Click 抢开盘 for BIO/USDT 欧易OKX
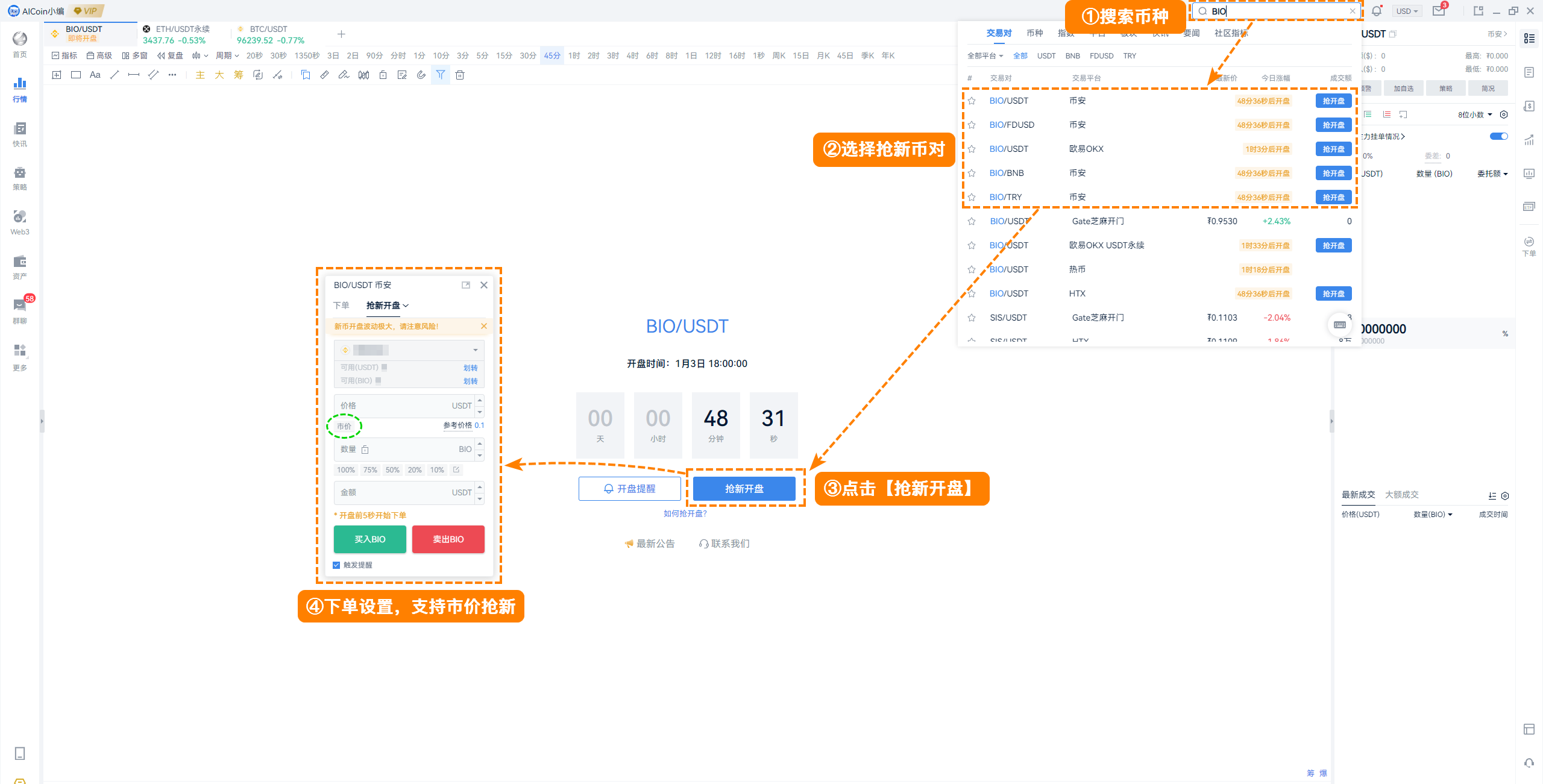This screenshot has height=784, width=1543. pyautogui.click(x=1333, y=149)
